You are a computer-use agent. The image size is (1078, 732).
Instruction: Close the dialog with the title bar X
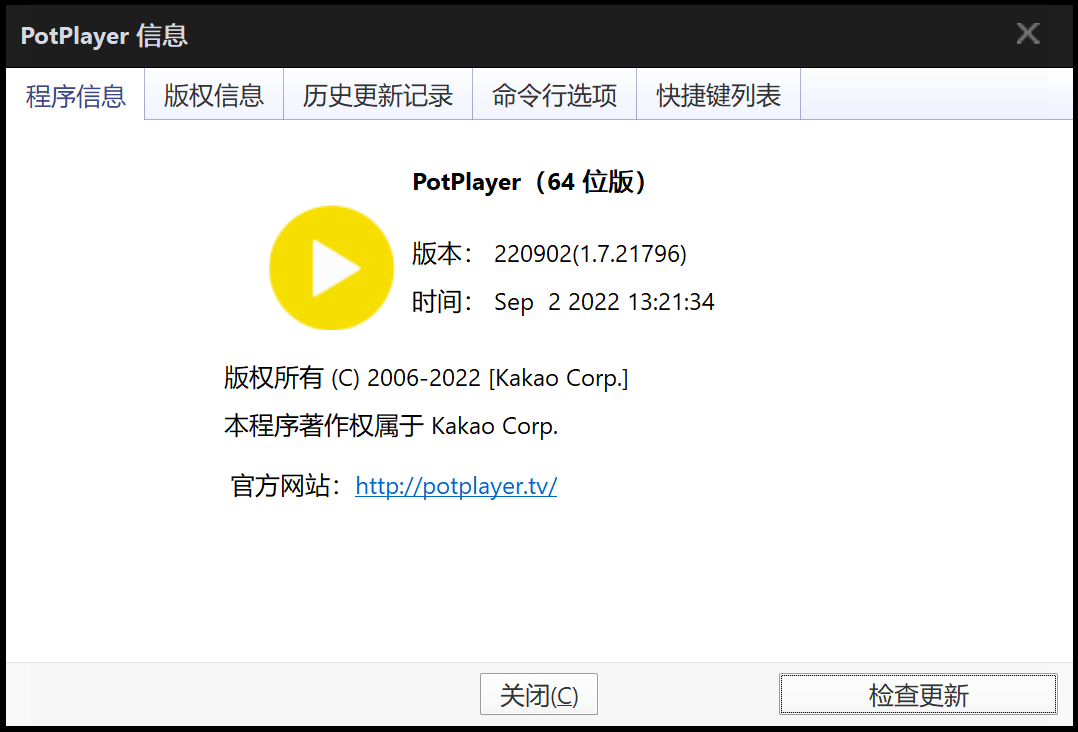point(1028,34)
